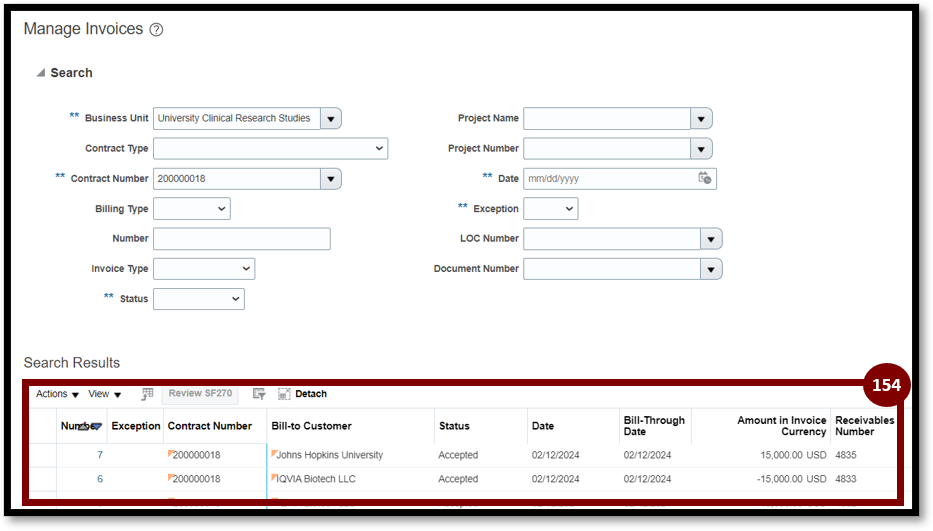Open Exception dropdown
Viewport: 933px width, 531px height.
(550, 209)
